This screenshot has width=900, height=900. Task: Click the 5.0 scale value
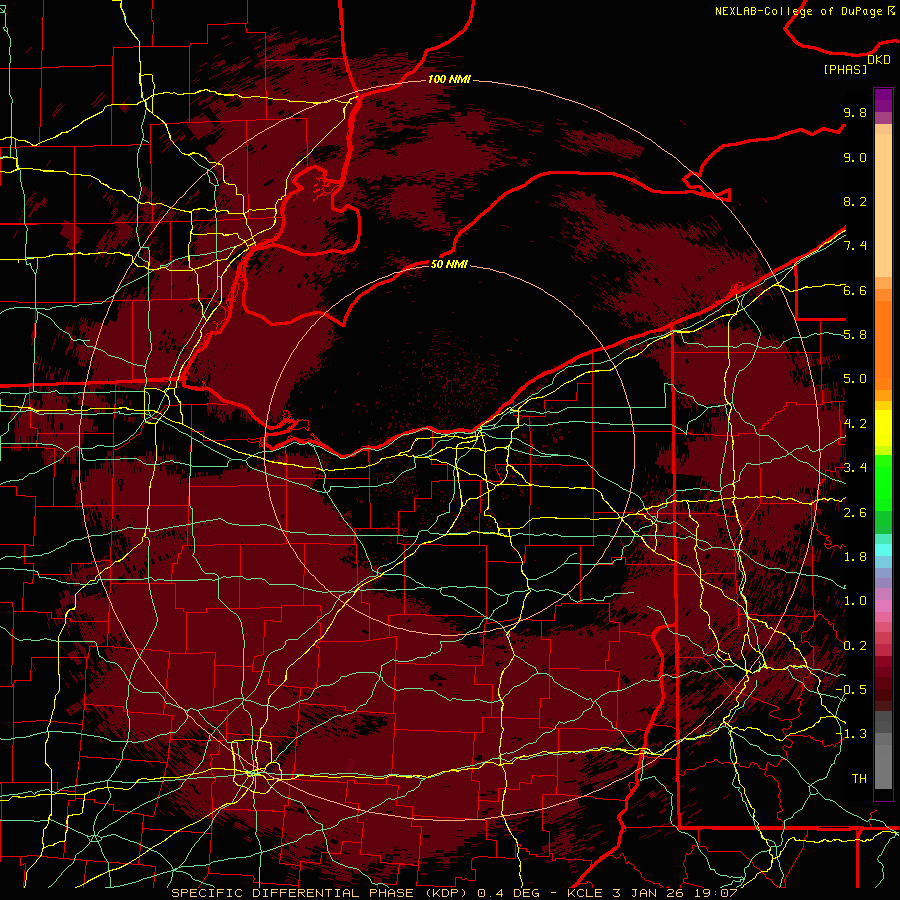855,379
